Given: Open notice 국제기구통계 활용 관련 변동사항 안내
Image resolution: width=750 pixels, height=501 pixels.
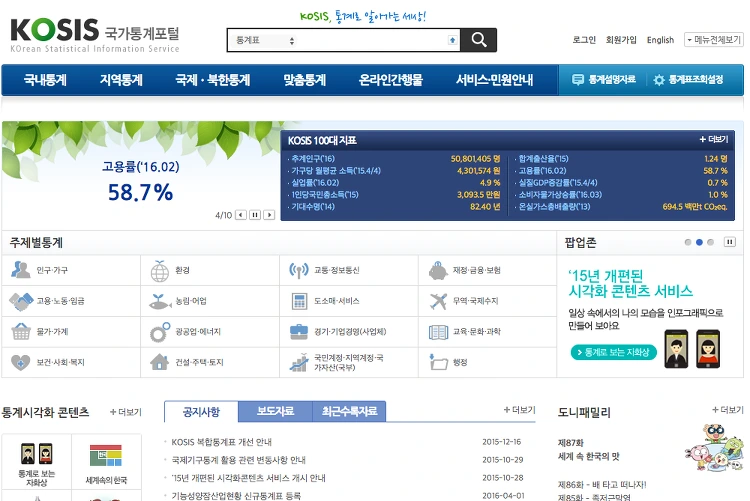Looking at the screenshot, I should pos(238,460).
